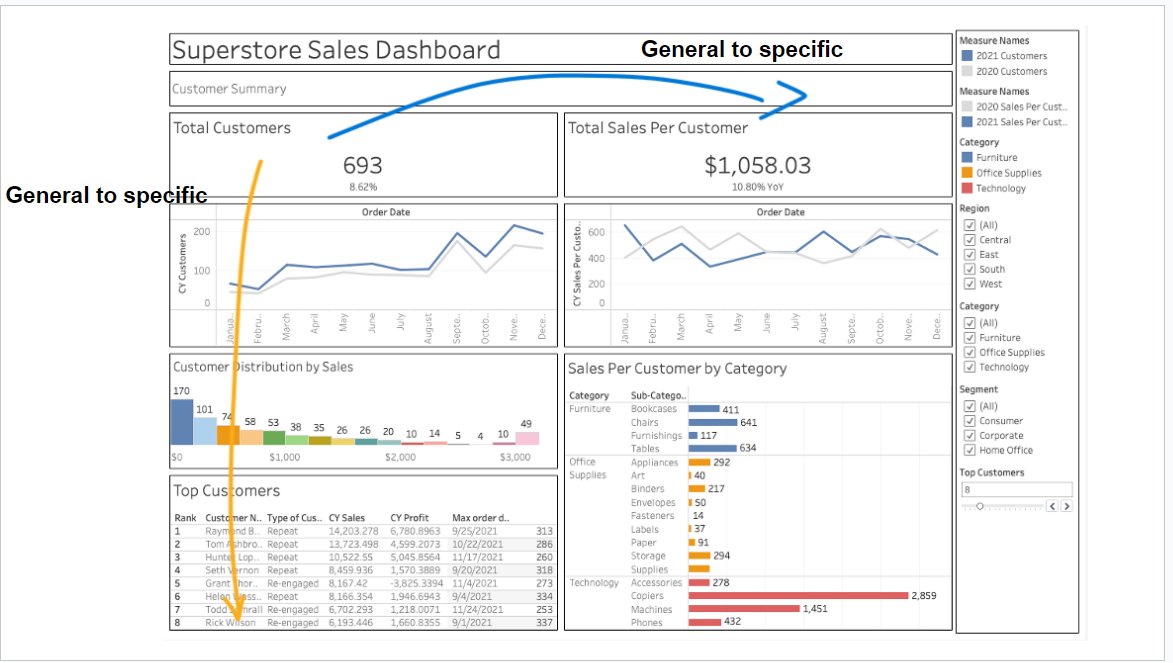Select the Re-engaged cell in rank 8 row
1173x663 pixels.
pos(293,623)
